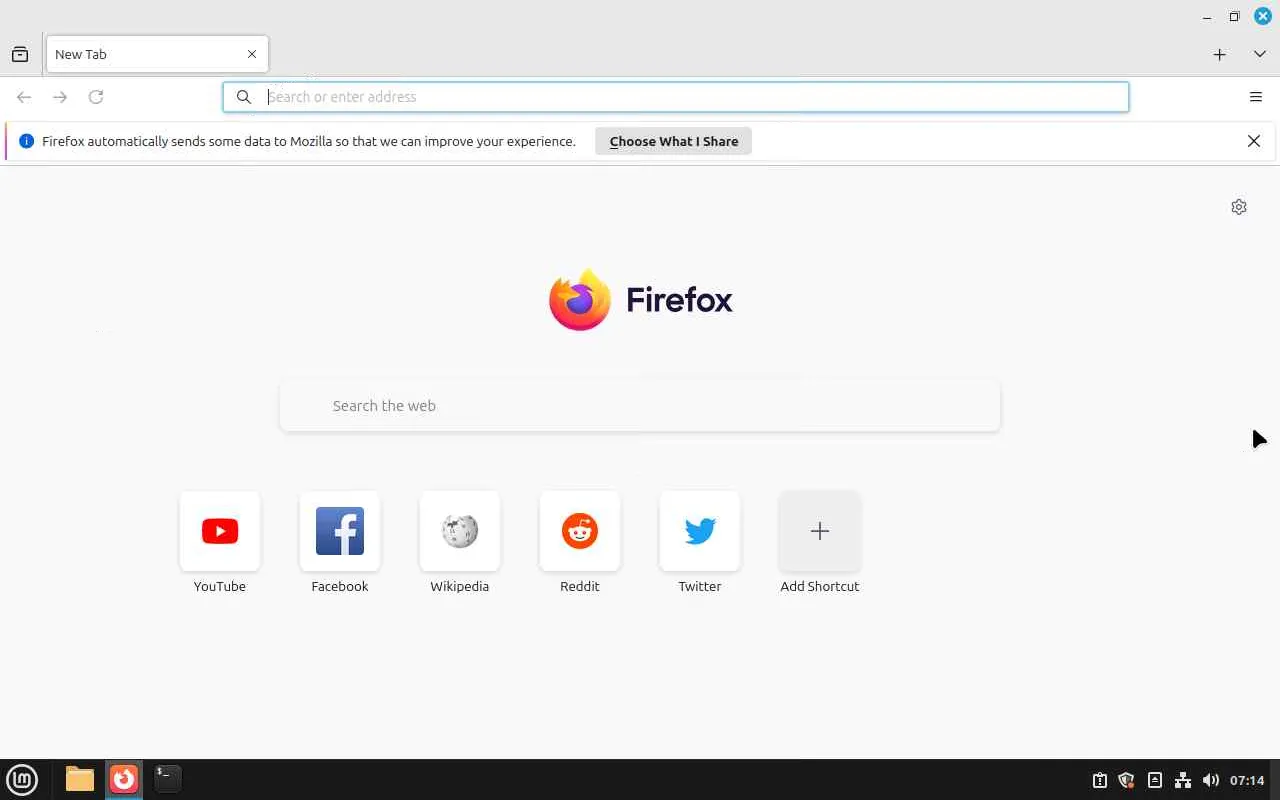Select the New Tab tab

pos(157,54)
